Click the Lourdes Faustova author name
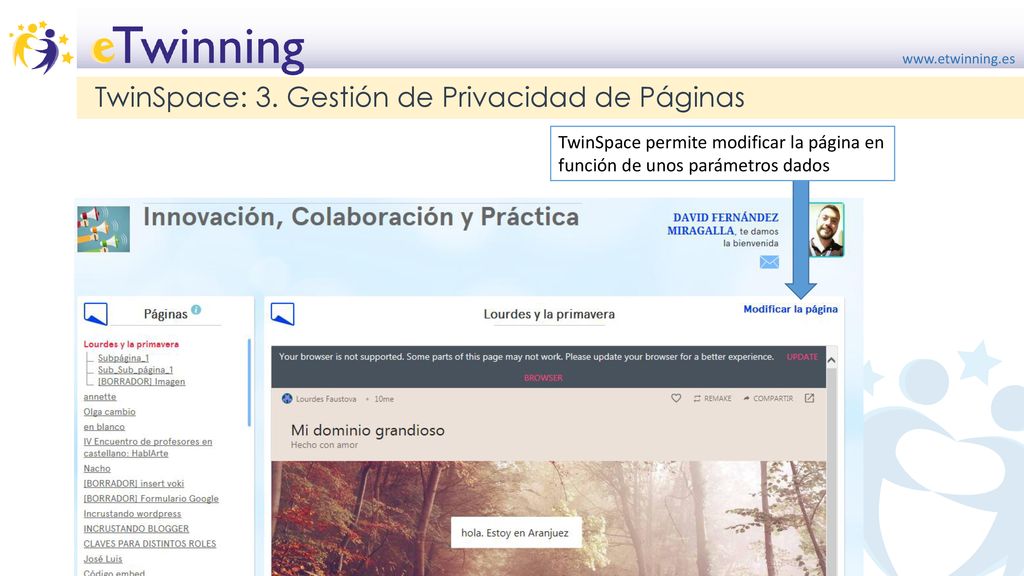1024x576 pixels. (x=326, y=398)
